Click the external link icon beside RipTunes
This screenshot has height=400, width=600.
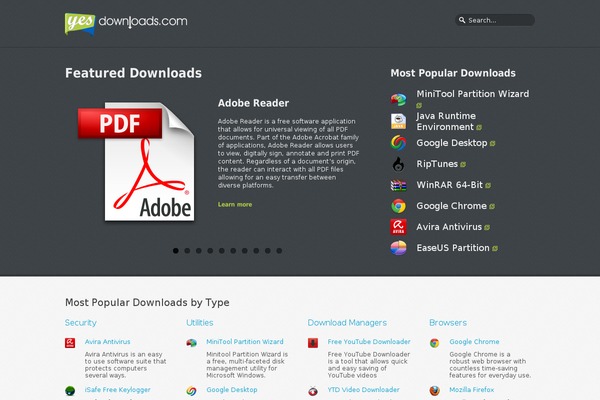(463, 165)
